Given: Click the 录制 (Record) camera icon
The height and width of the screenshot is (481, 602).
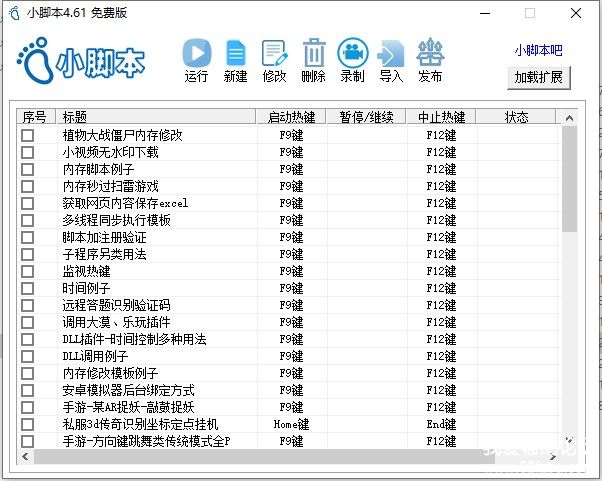Looking at the screenshot, I should [352, 53].
